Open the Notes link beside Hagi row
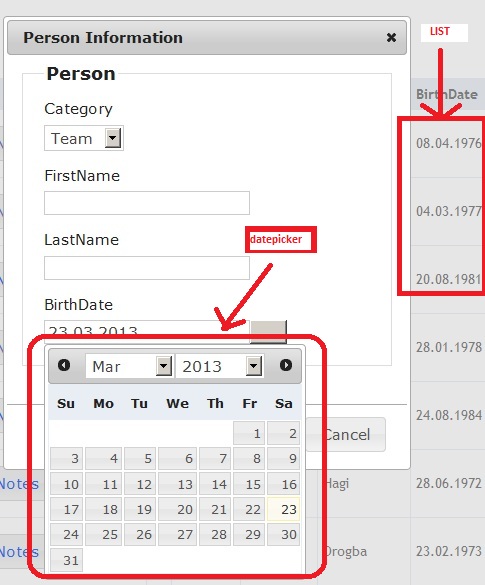Image resolution: width=485 pixels, height=585 pixels. click(19, 484)
